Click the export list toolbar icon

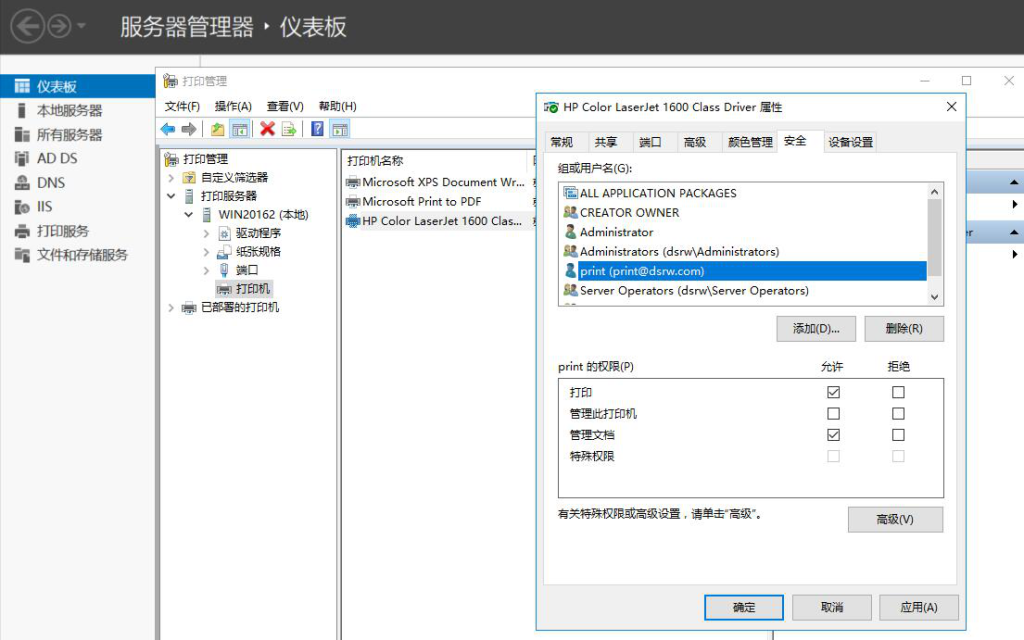point(289,129)
